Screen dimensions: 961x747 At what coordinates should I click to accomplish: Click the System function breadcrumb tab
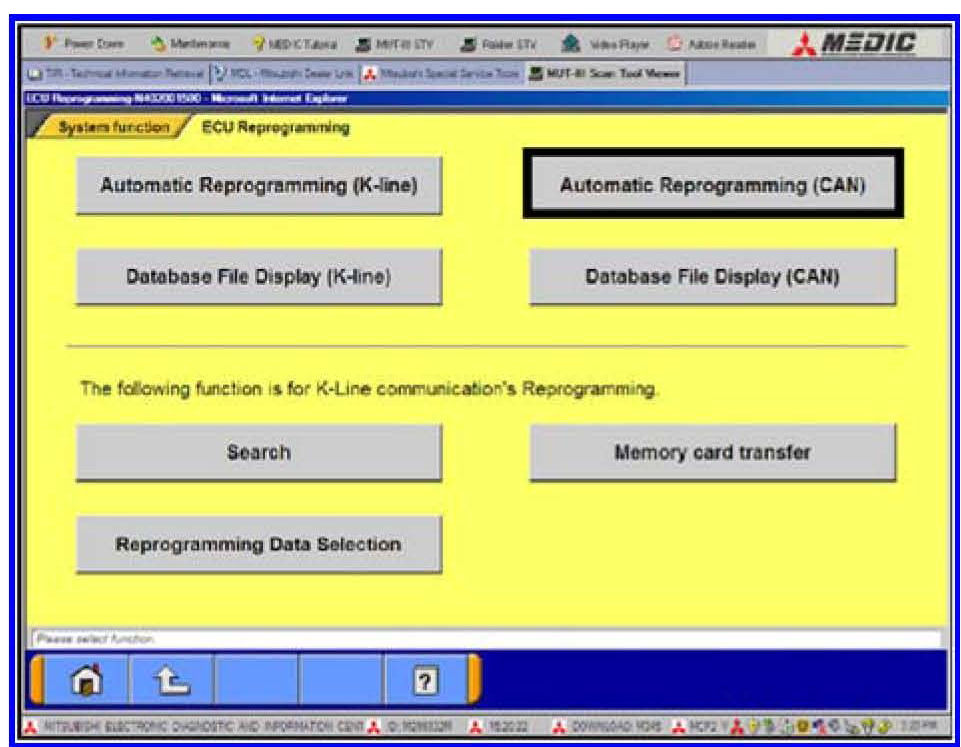(112, 128)
